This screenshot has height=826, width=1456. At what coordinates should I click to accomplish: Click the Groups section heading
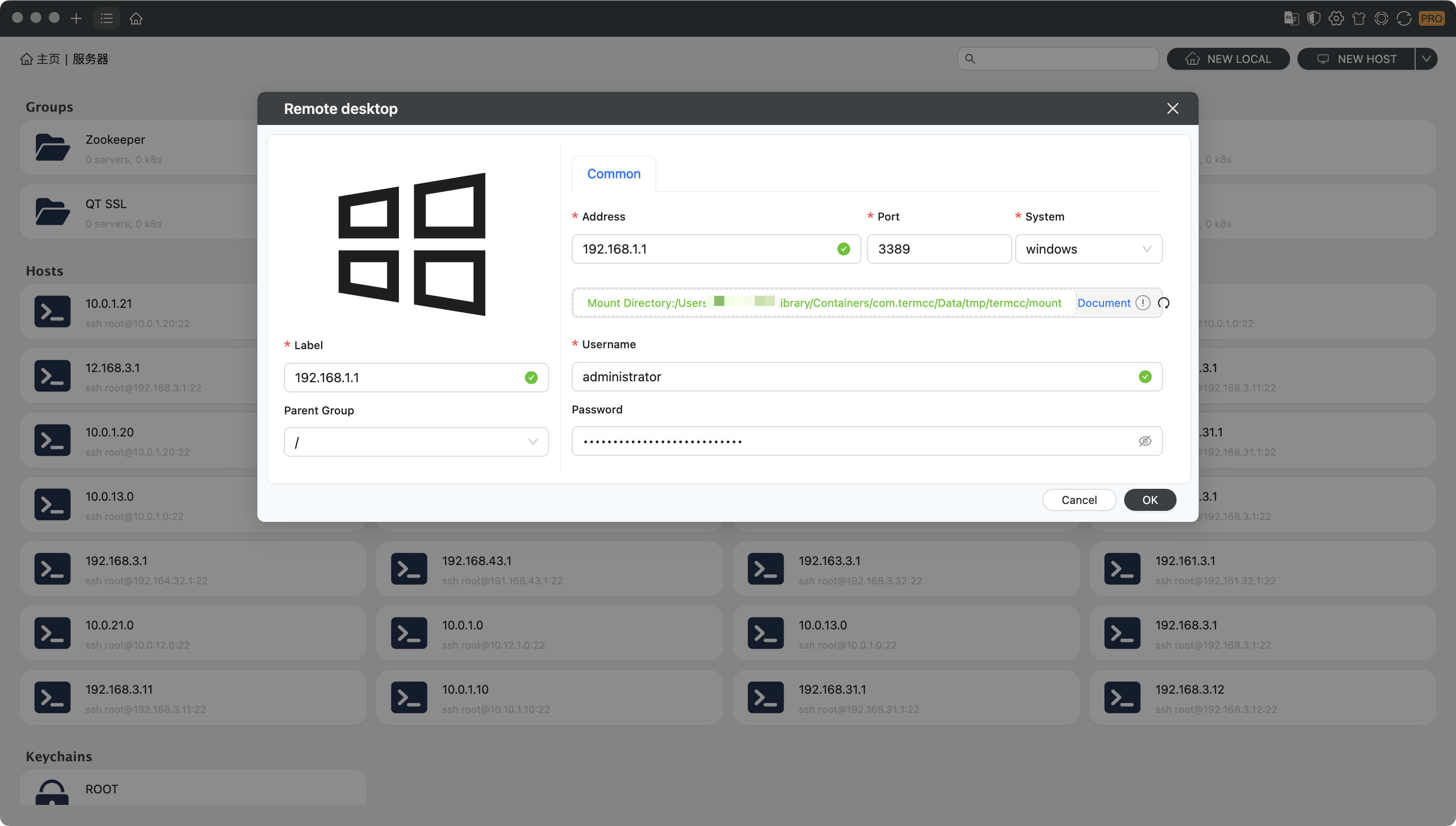(x=49, y=107)
